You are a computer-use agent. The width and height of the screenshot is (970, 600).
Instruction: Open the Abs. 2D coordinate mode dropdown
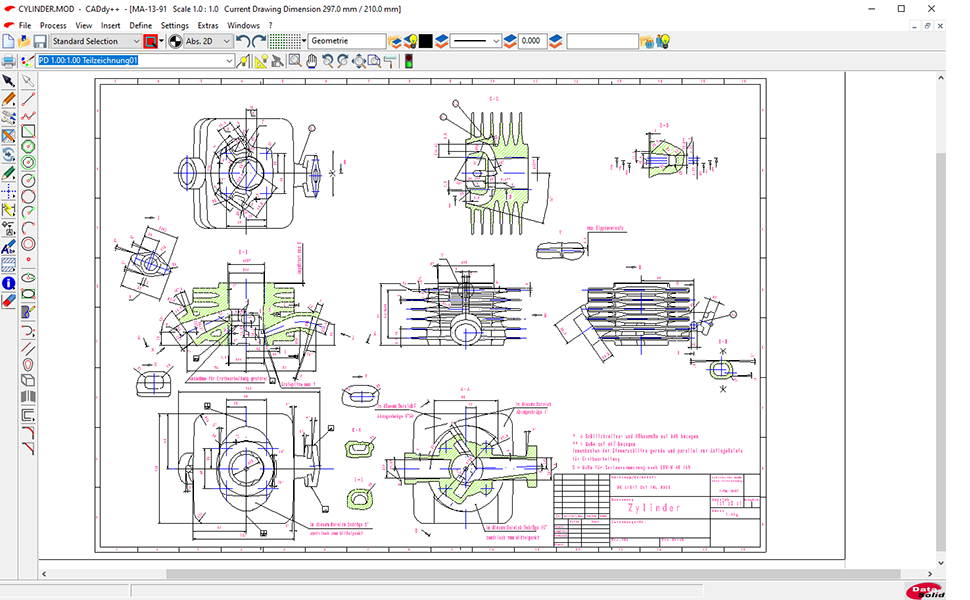pyautogui.click(x=225, y=41)
